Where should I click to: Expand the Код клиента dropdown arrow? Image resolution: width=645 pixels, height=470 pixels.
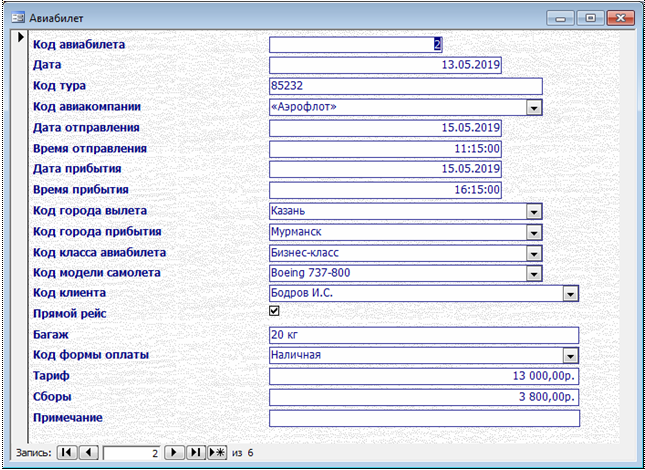pos(570,294)
